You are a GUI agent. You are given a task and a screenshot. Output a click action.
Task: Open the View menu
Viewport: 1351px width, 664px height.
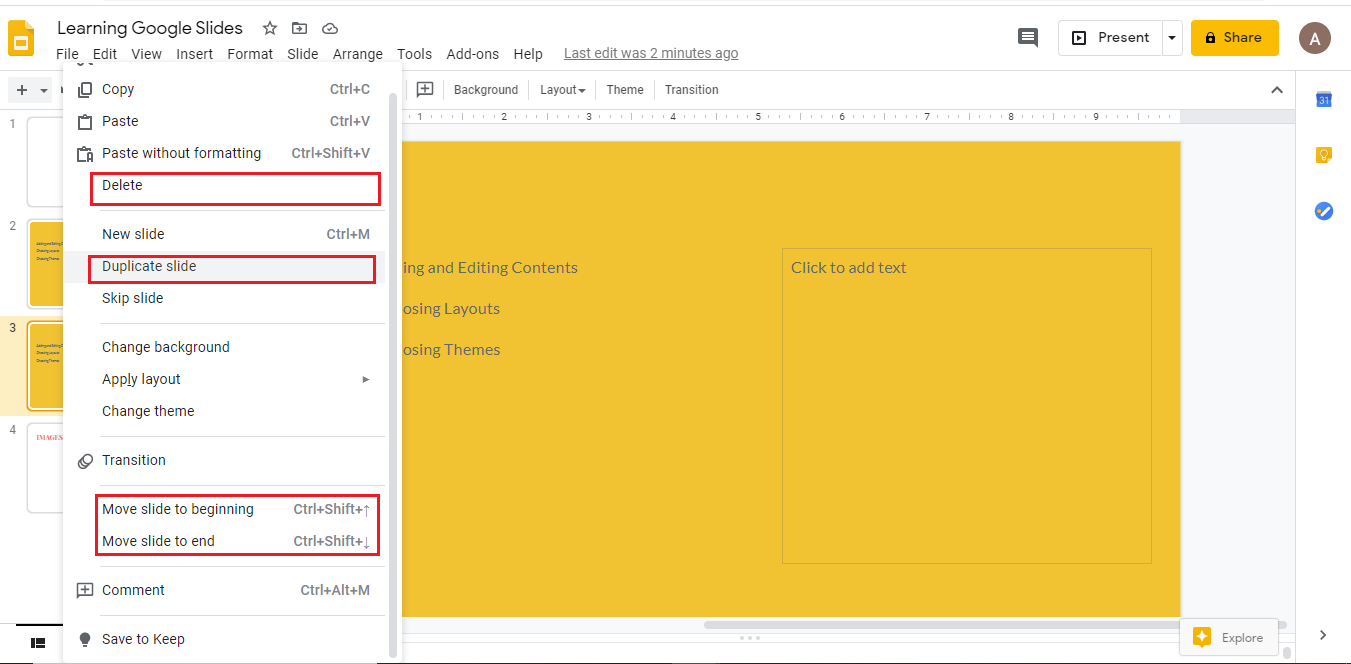pyautogui.click(x=146, y=54)
